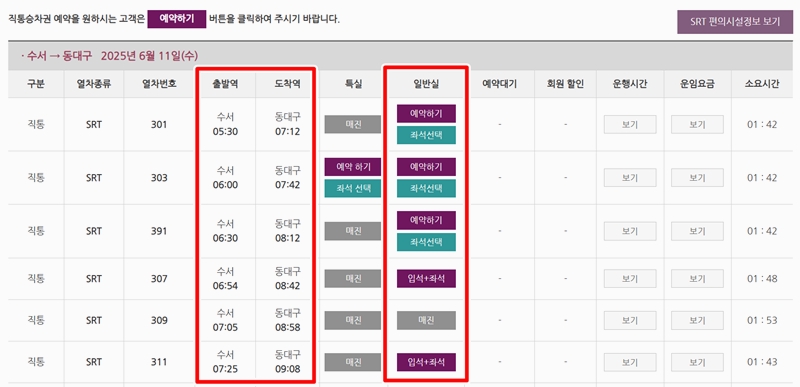This screenshot has height=387, width=800.
Task: View 운행시간 for train 301
Action: tap(630, 124)
